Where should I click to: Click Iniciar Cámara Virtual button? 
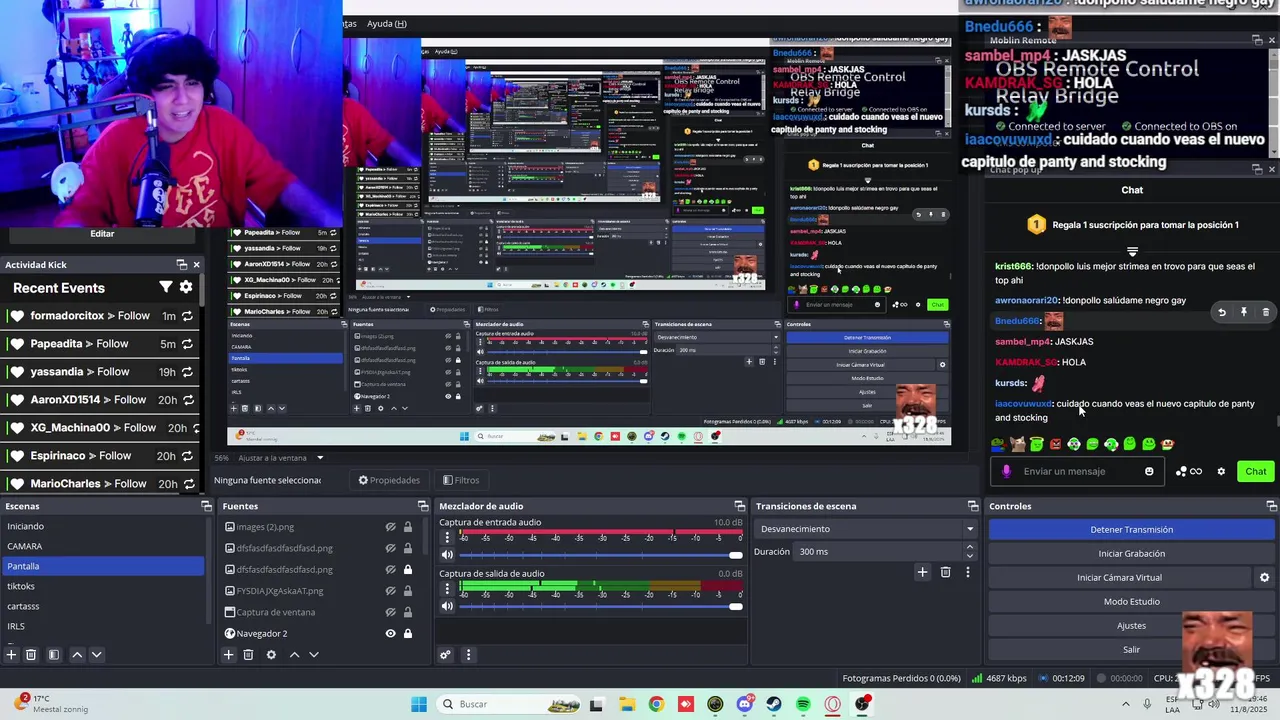1120,577
